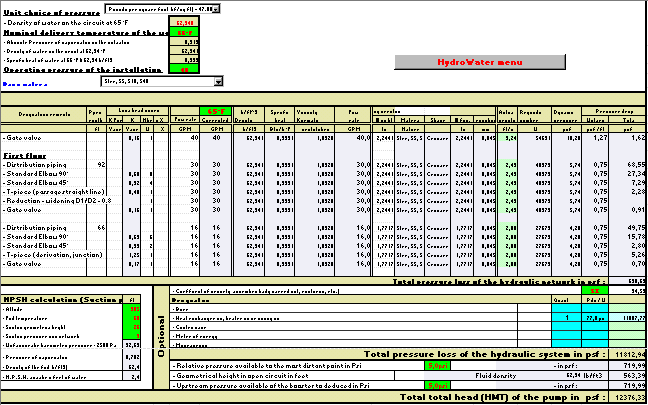The width and height of the screenshot is (648, 405).
Task: Click the 'NPSH calculation' section header
Action: [62, 299]
